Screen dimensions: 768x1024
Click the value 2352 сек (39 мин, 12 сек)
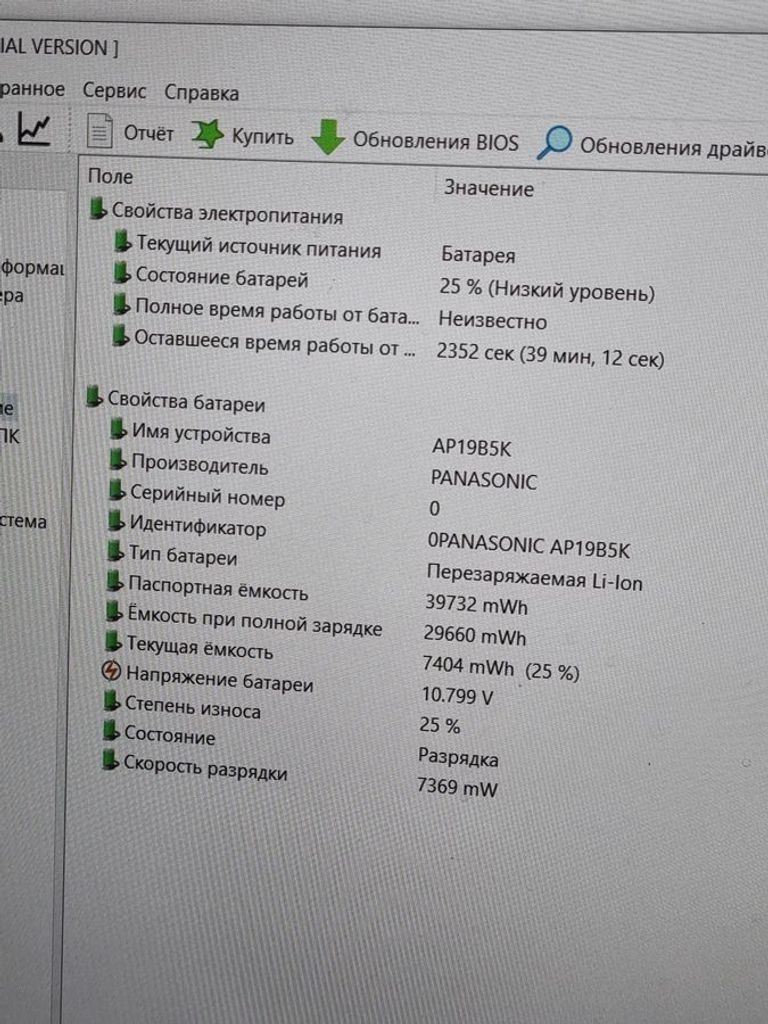550,355
